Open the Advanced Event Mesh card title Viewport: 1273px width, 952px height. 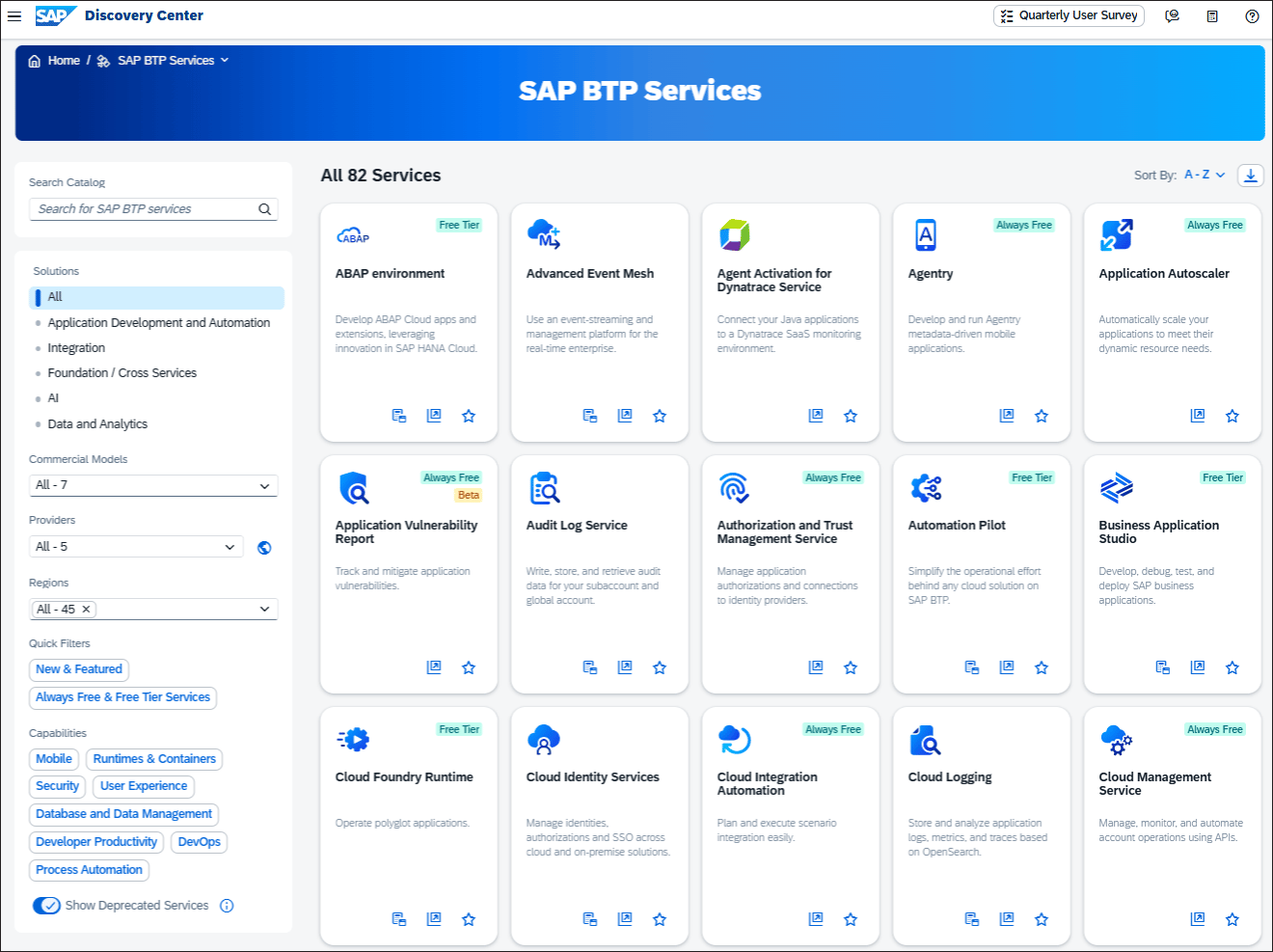tap(590, 274)
